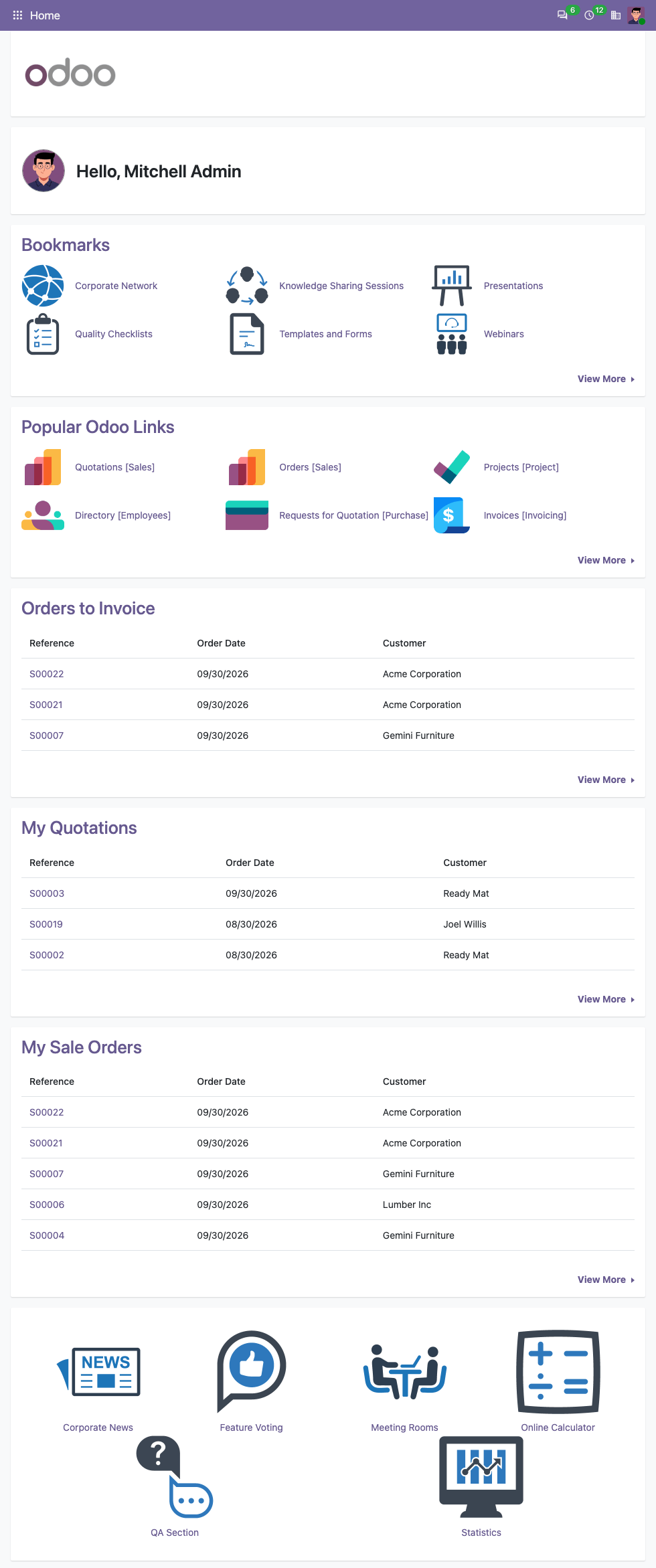Image resolution: width=656 pixels, height=1568 pixels.
Task: Click the Quality Checklists clipboard icon
Action: [x=43, y=334]
